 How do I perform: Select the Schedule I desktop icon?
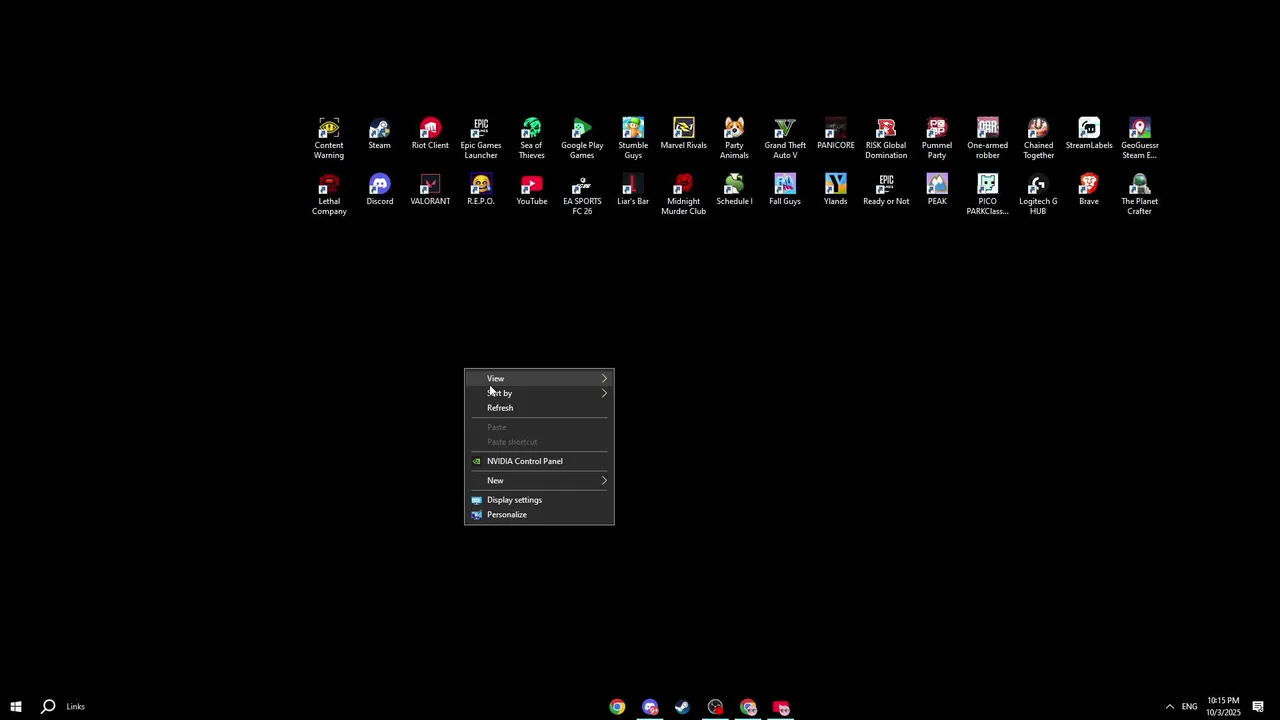pyautogui.click(x=734, y=190)
